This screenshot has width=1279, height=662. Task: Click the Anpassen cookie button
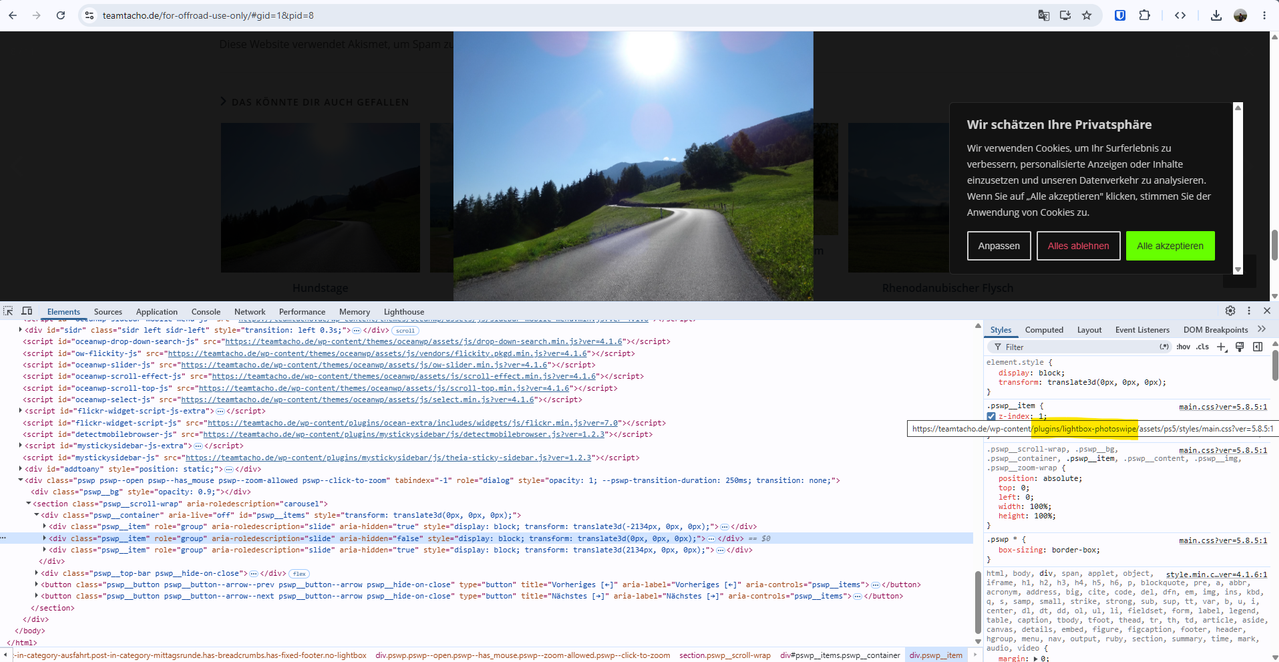999,246
